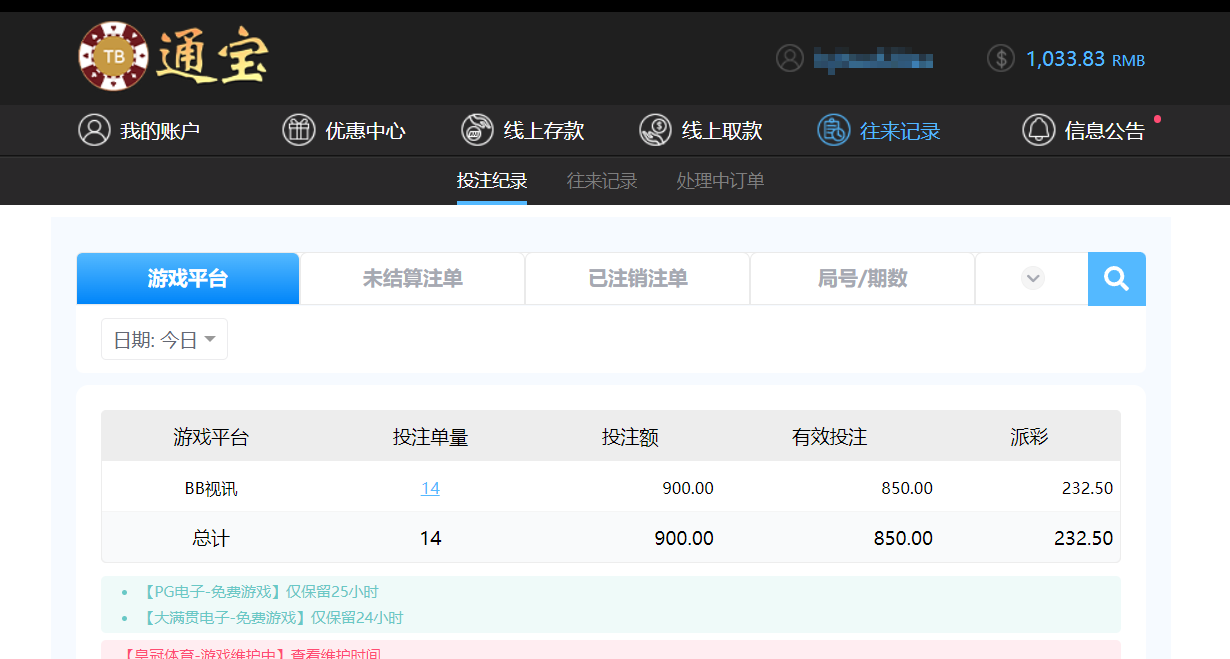Screen dimensions: 1230x659
Task: Click the blue search magnifier button
Action: pos(1116,278)
